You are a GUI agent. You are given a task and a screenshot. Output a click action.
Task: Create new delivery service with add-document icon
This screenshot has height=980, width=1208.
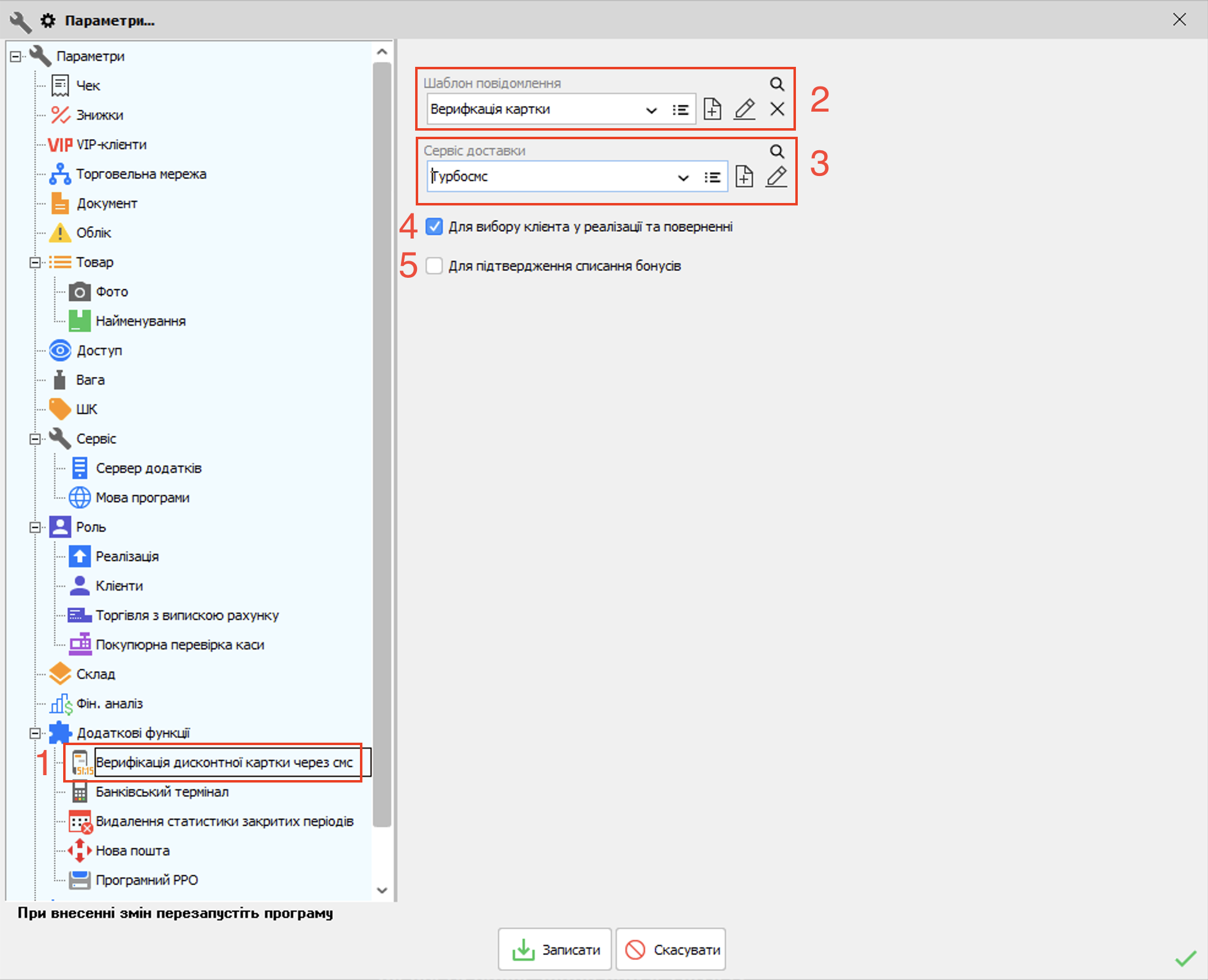[744, 177]
